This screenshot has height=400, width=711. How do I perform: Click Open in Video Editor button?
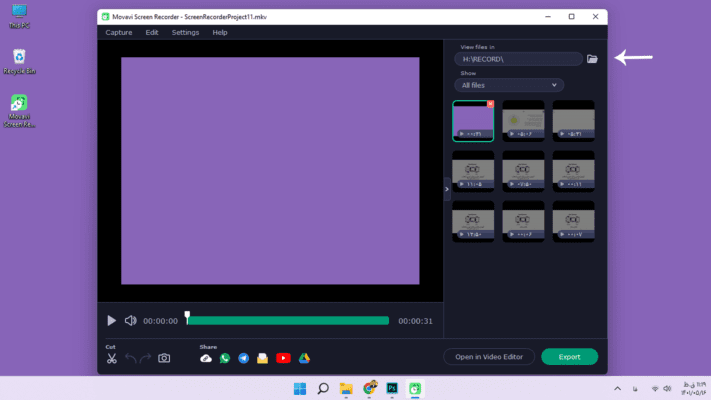click(489, 357)
